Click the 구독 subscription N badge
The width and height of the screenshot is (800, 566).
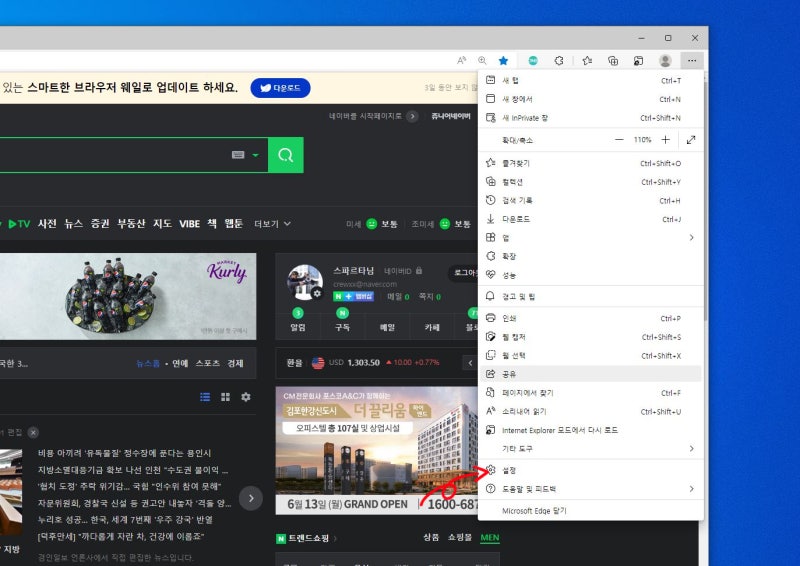point(342,313)
